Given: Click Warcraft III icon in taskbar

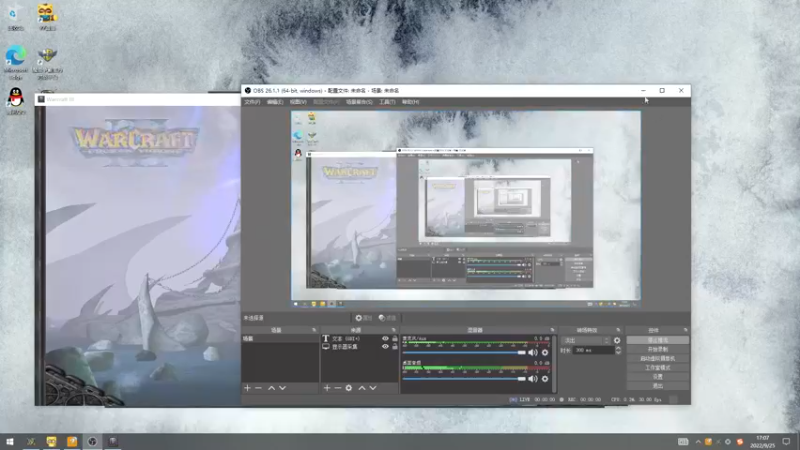Looking at the screenshot, I should coord(113,441).
